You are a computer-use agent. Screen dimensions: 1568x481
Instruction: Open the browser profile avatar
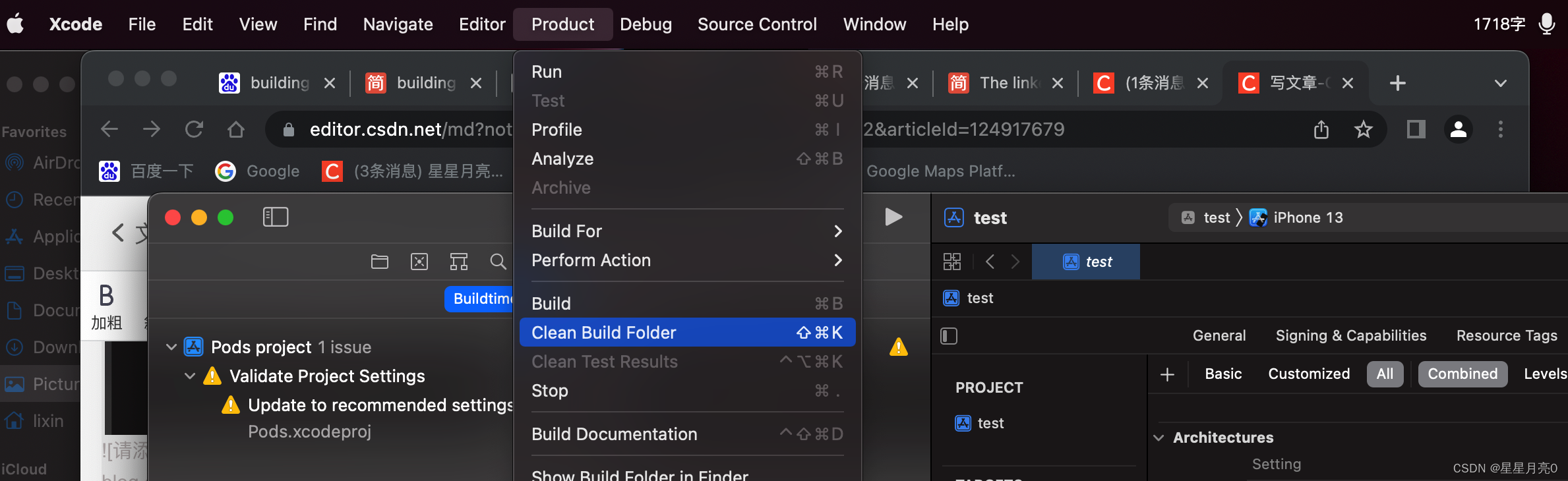1459,129
